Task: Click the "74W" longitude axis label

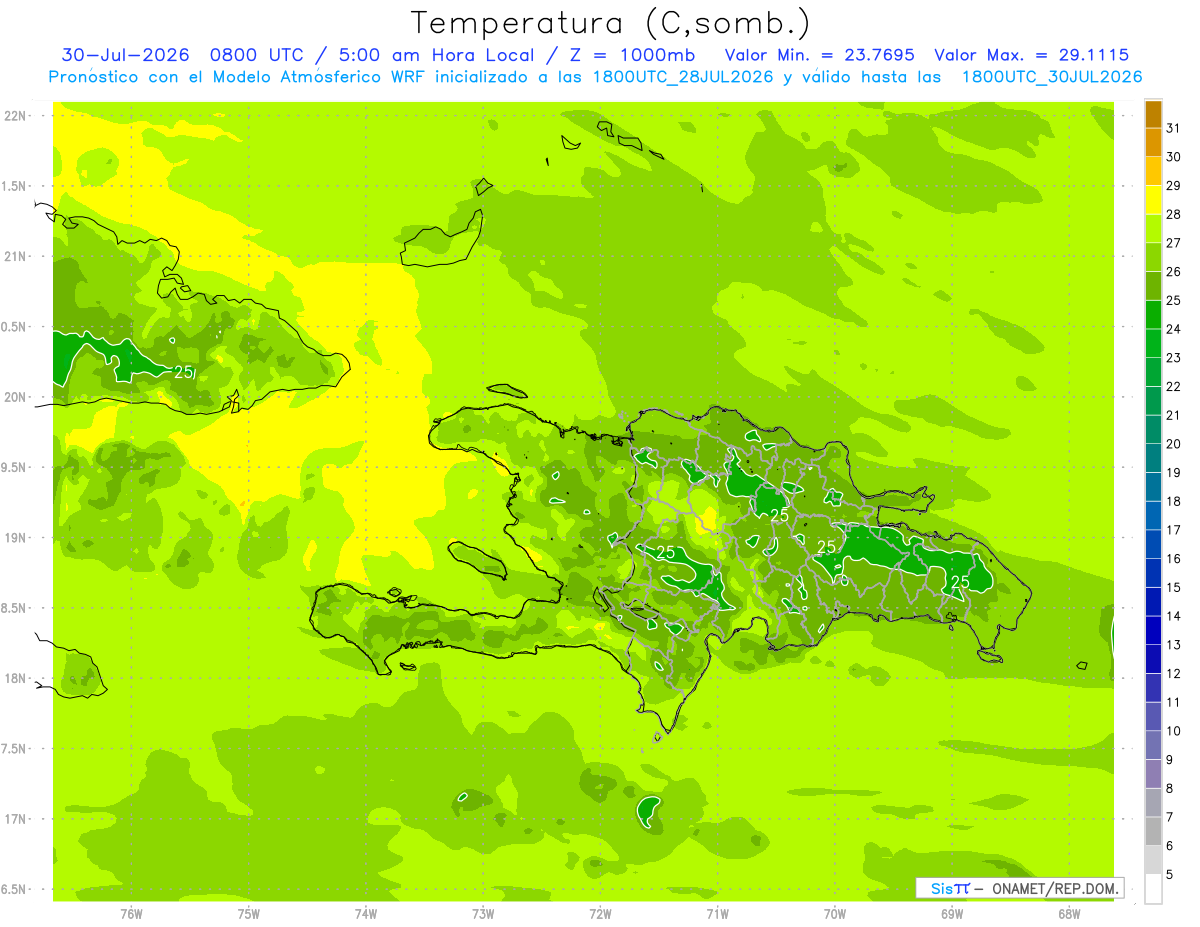Action: (x=365, y=913)
